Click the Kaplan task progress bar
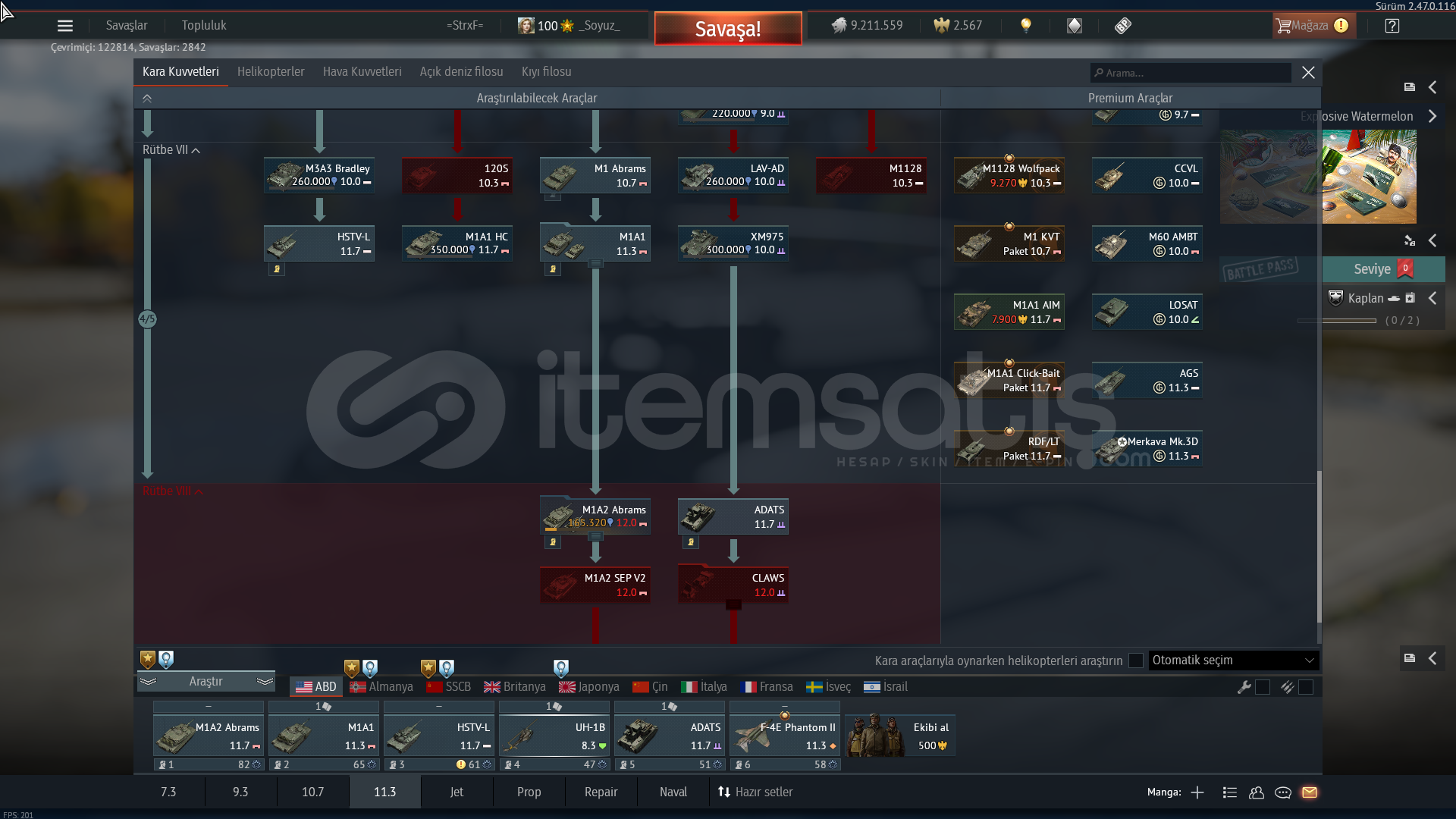Screen dimensions: 1456x819 [x=1338, y=321]
